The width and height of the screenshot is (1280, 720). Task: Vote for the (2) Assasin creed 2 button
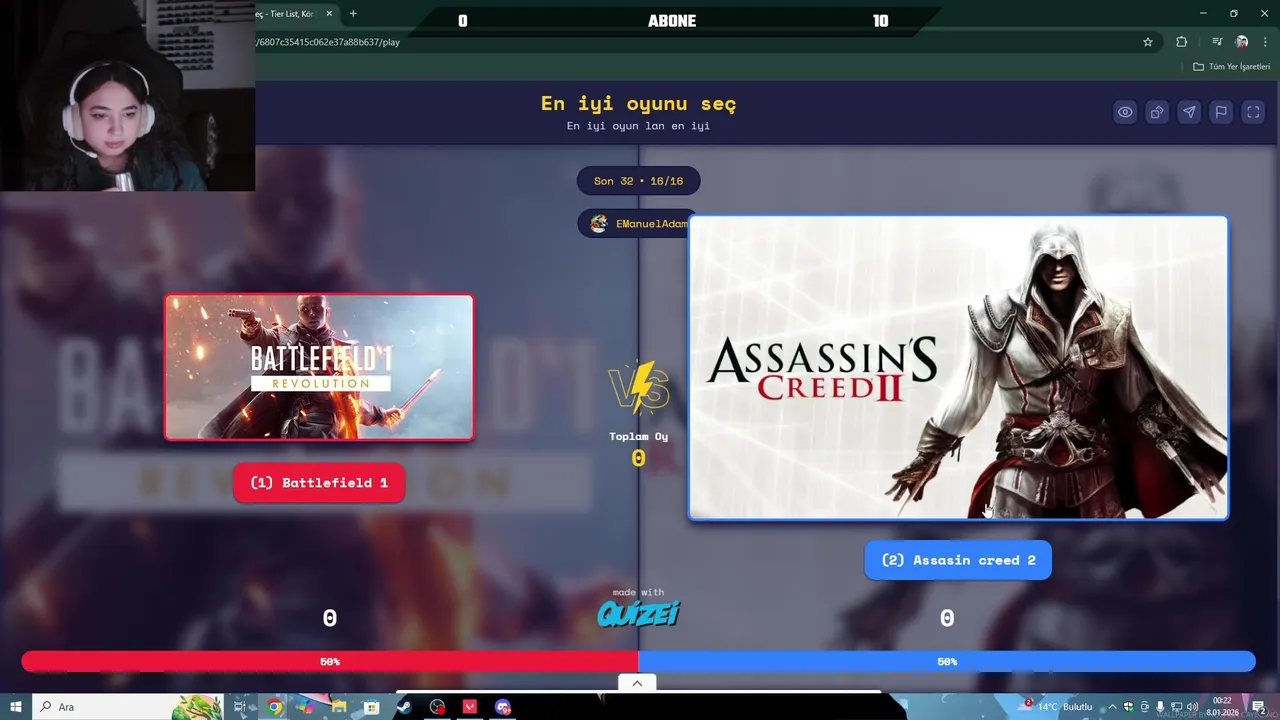(958, 560)
